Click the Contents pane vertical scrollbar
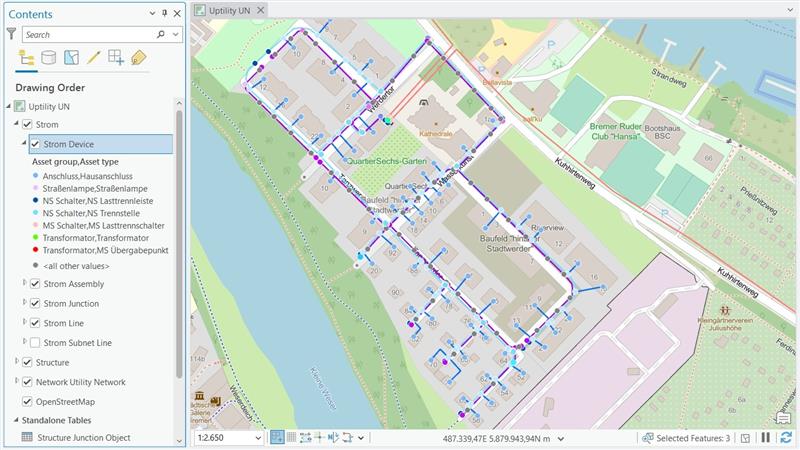The height and width of the screenshot is (450, 800). tap(179, 244)
